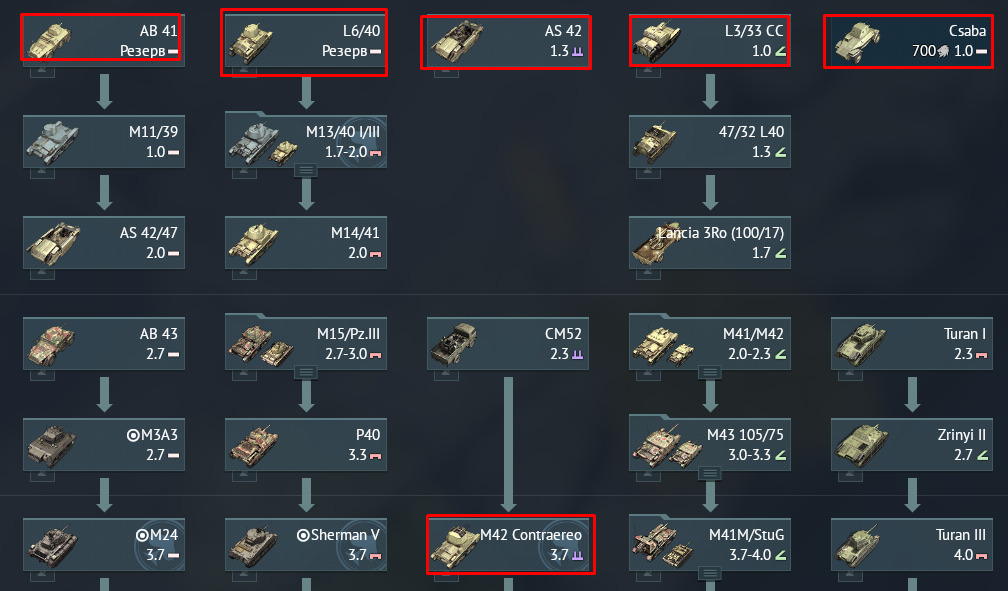This screenshot has width=1008, height=591.
Task: Click the small tab under AB 41
Action: click(42, 71)
